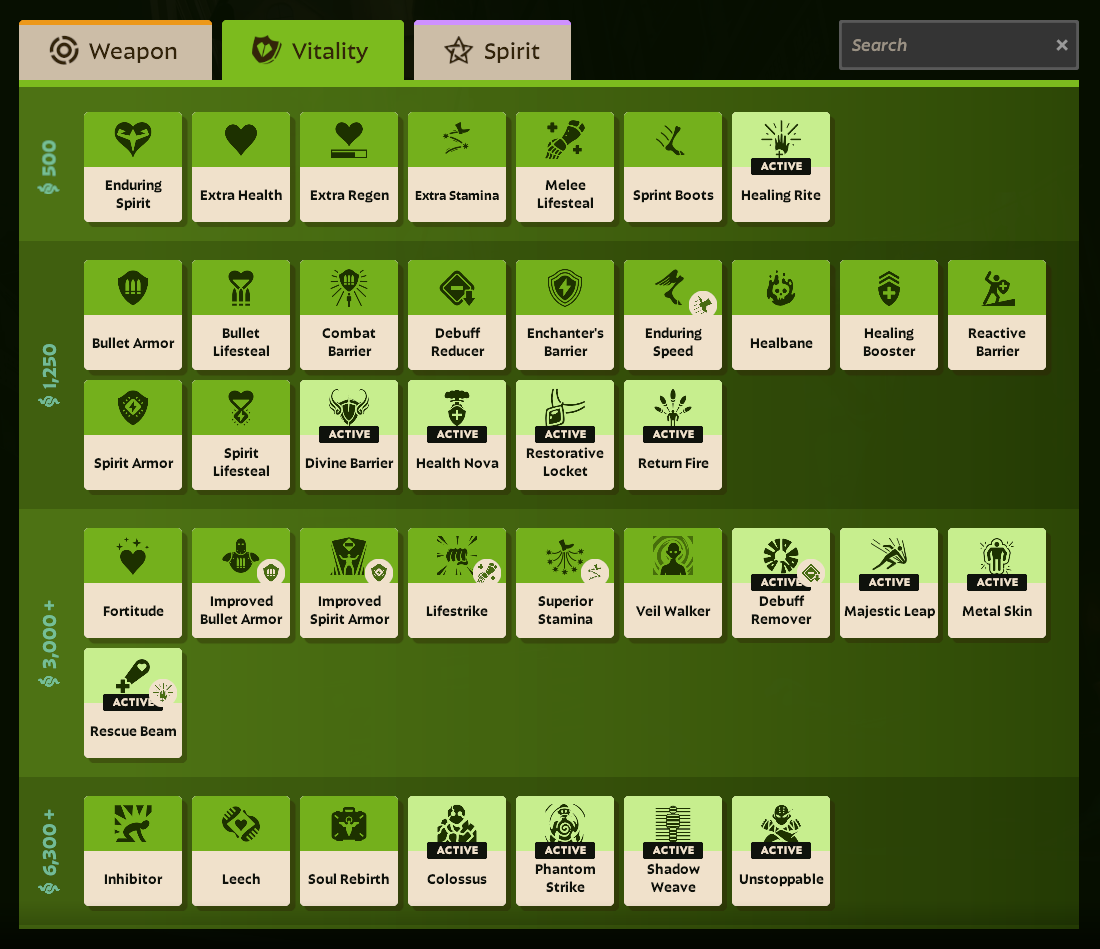This screenshot has height=949, width=1100.
Task: Select the Extra Health item
Action: tap(241, 166)
